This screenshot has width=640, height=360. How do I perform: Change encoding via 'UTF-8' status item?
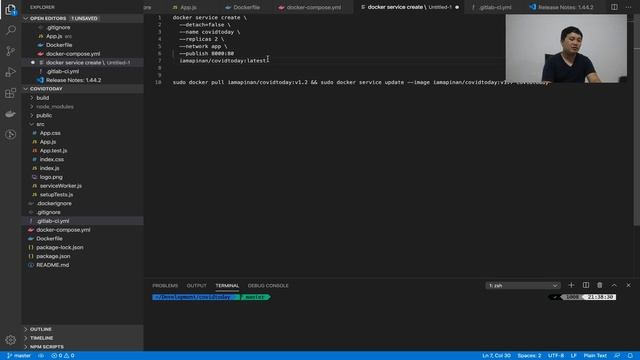[x=556, y=356]
